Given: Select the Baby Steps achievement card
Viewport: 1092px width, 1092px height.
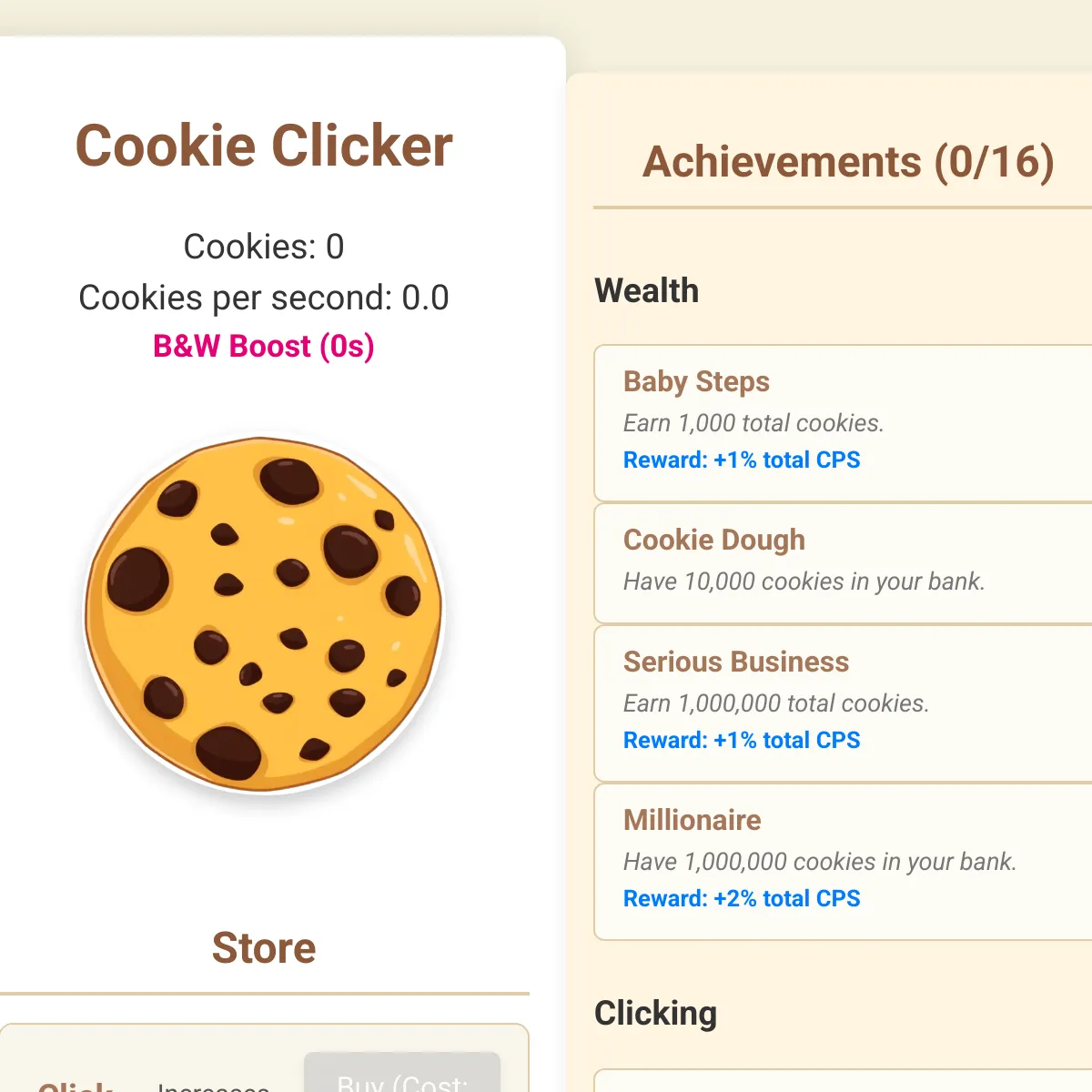Looking at the screenshot, I should coord(843,423).
